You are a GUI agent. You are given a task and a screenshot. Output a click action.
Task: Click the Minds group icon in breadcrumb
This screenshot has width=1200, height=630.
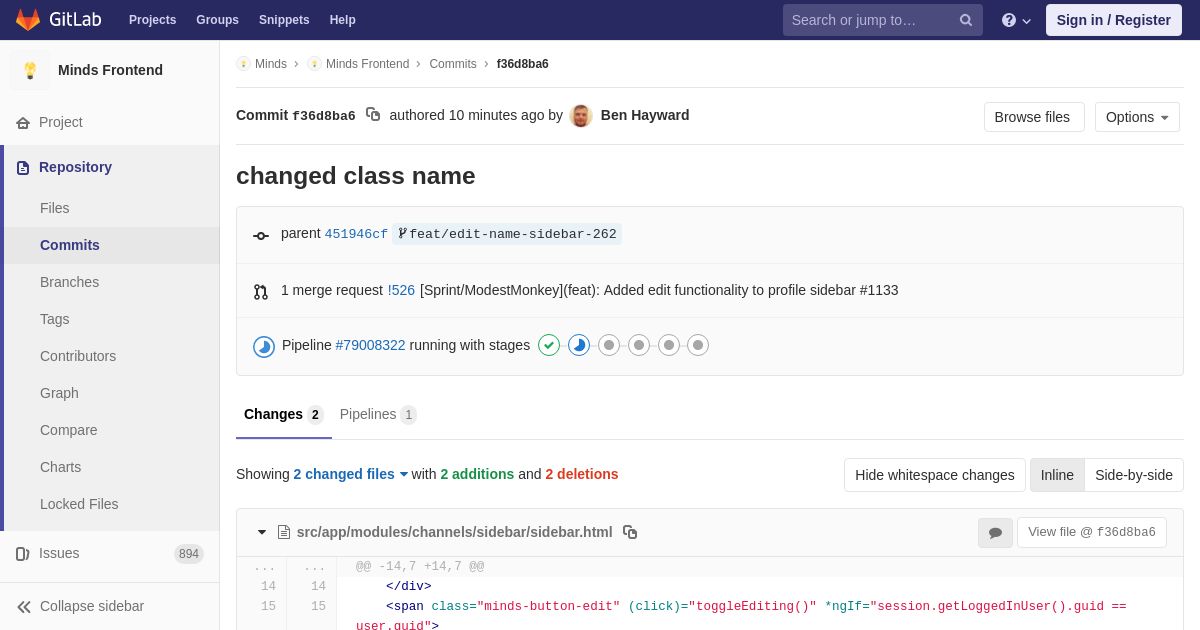pos(243,64)
